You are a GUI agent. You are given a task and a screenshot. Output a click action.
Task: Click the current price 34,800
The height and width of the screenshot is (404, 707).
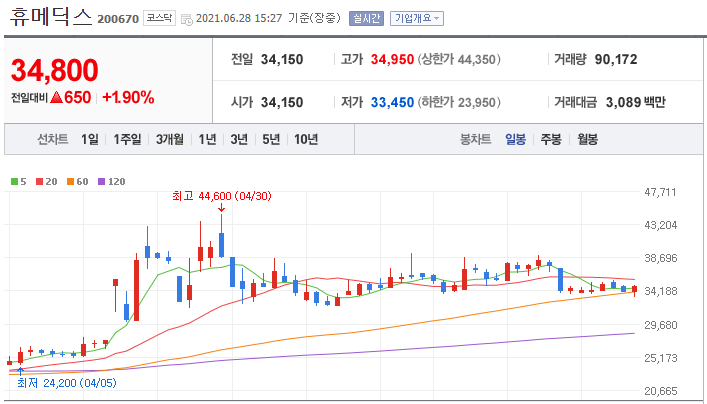pyautogui.click(x=55, y=70)
